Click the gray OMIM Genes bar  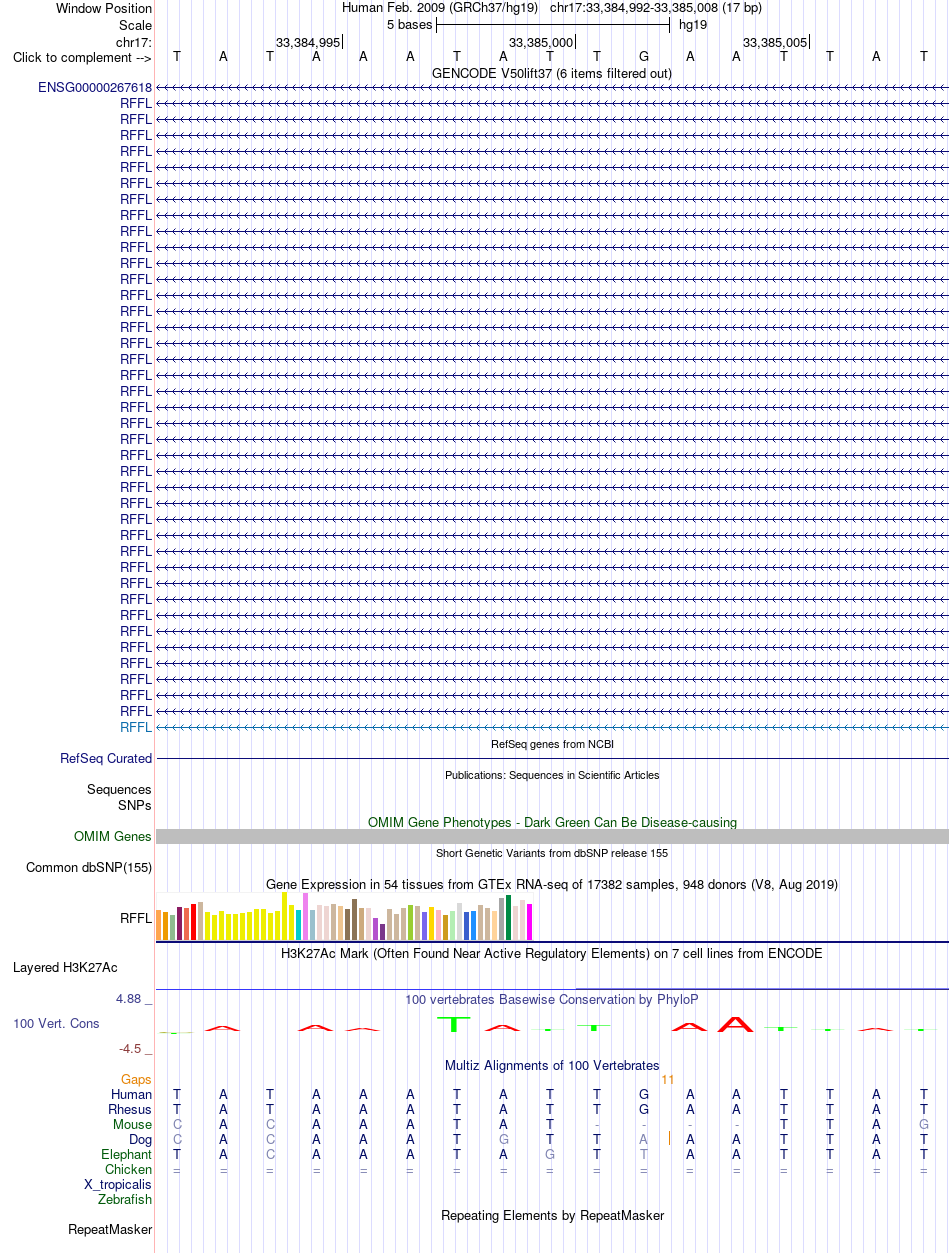[x=552, y=836]
